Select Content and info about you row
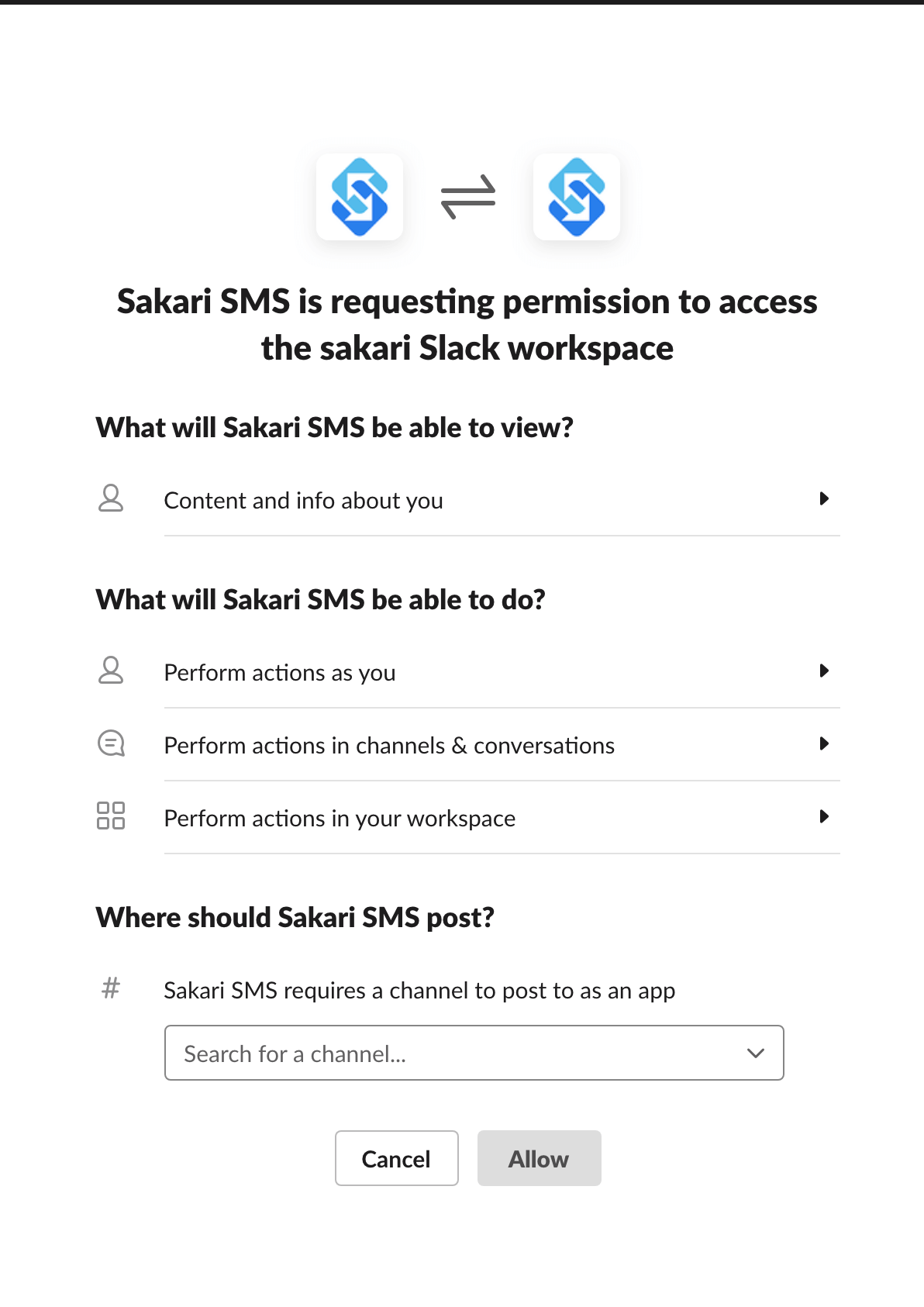This screenshot has width=924, height=1307. tap(468, 500)
